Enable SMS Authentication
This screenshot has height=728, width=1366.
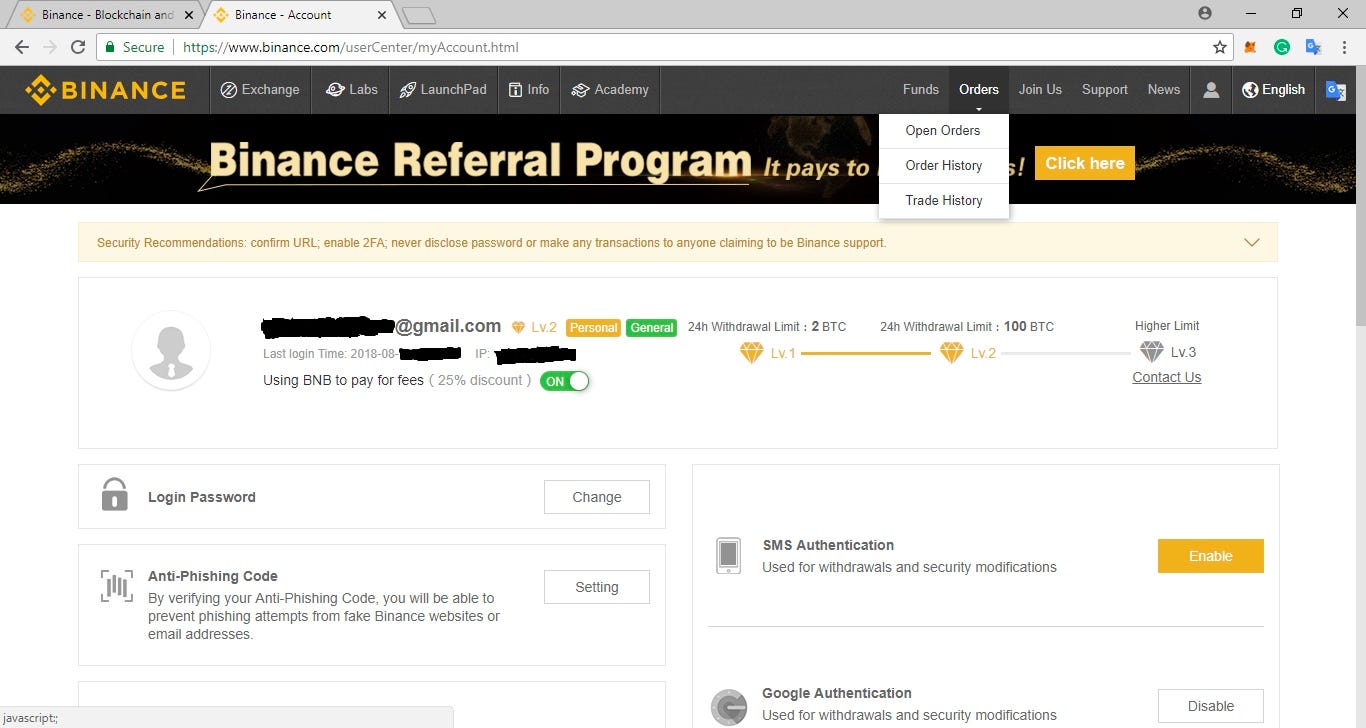pos(1211,556)
